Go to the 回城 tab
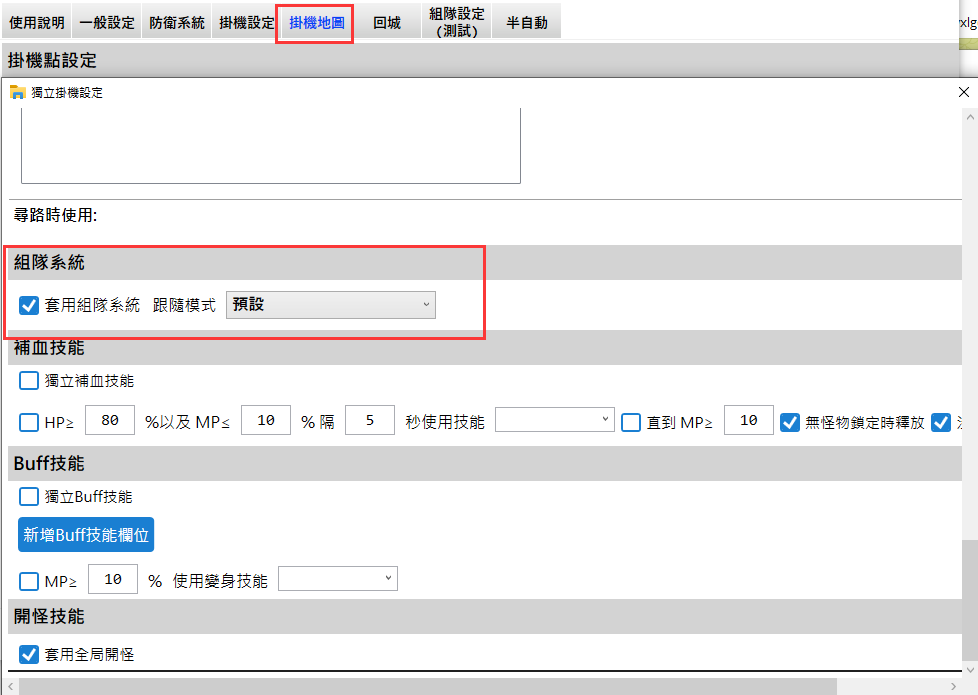The image size is (978, 695). [x=387, y=22]
